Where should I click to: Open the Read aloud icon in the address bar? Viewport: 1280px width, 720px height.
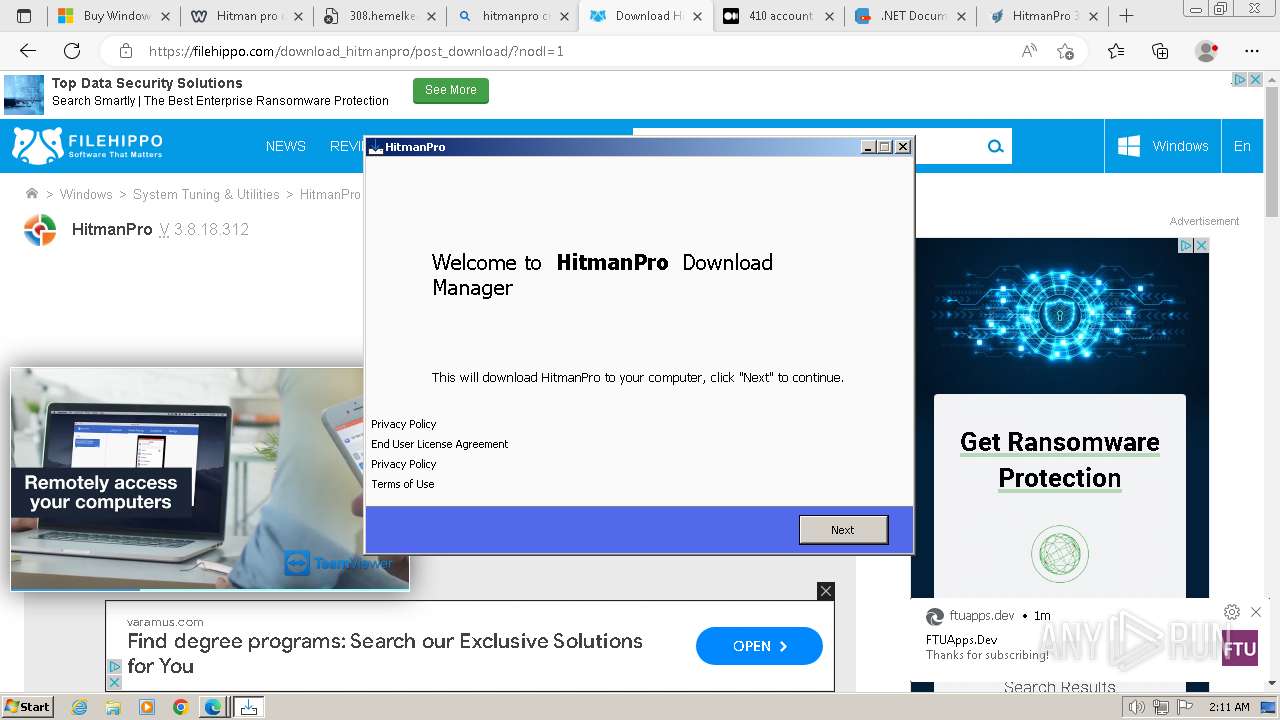pyautogui.click(x=1029, y=51)
